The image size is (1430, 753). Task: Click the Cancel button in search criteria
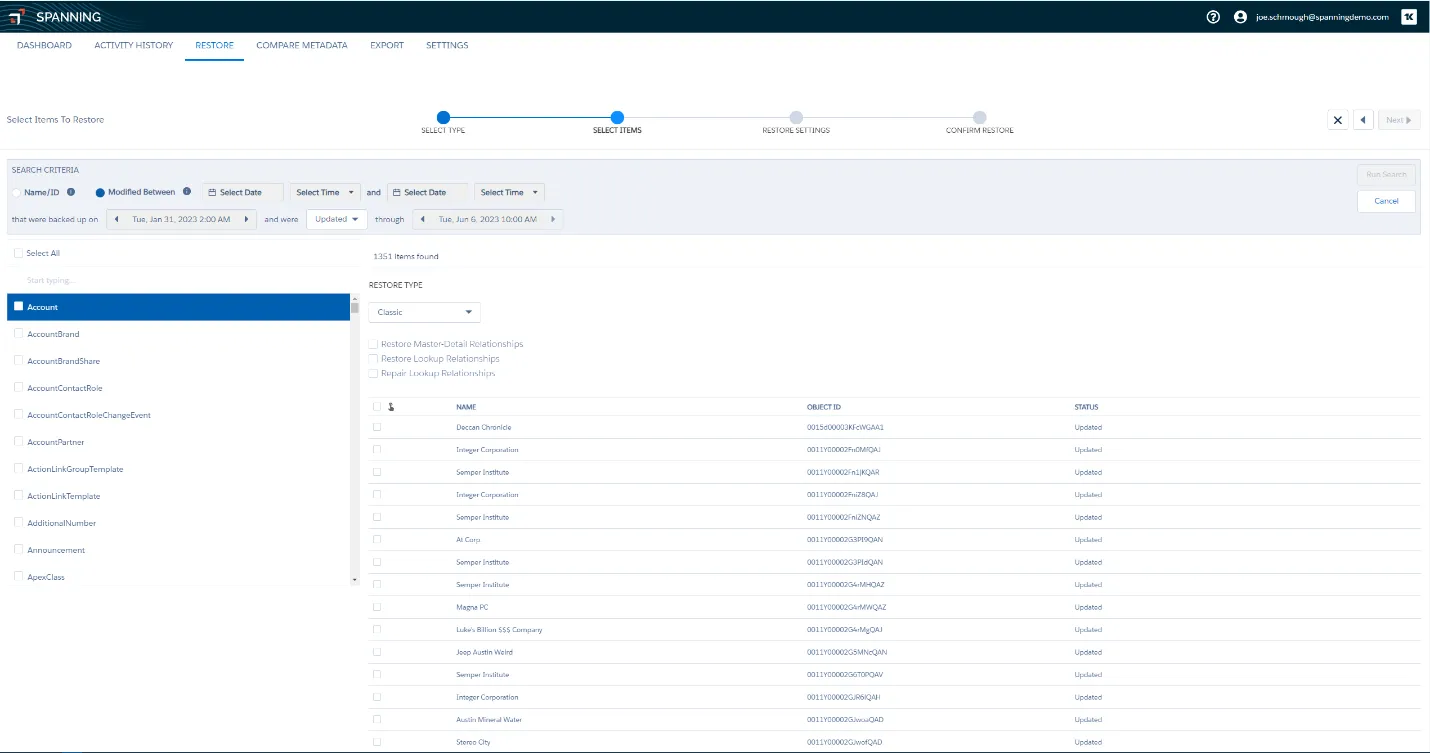point(1386,201)
